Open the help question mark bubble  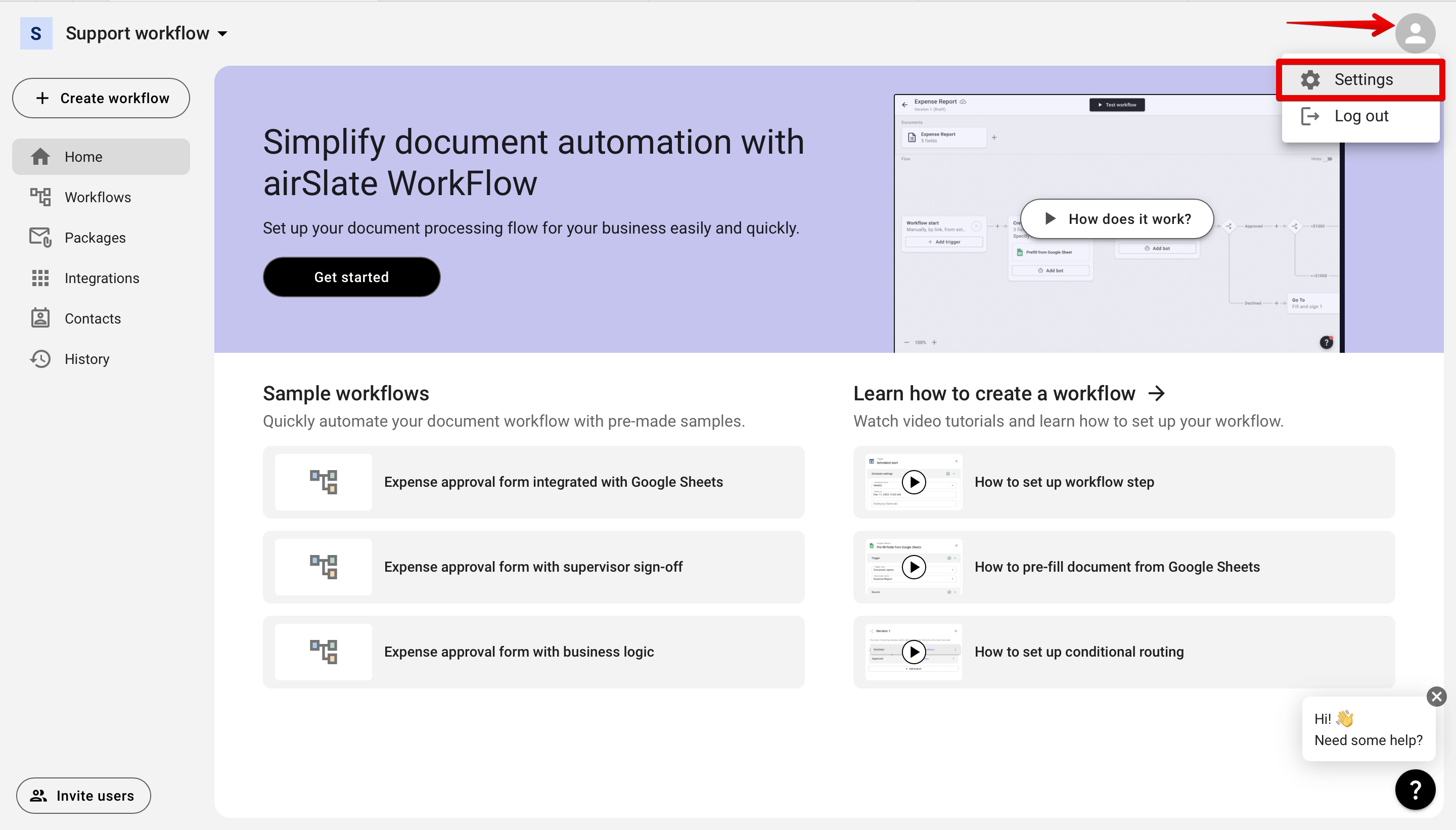pyautogui.click(x=1416, y=789)
